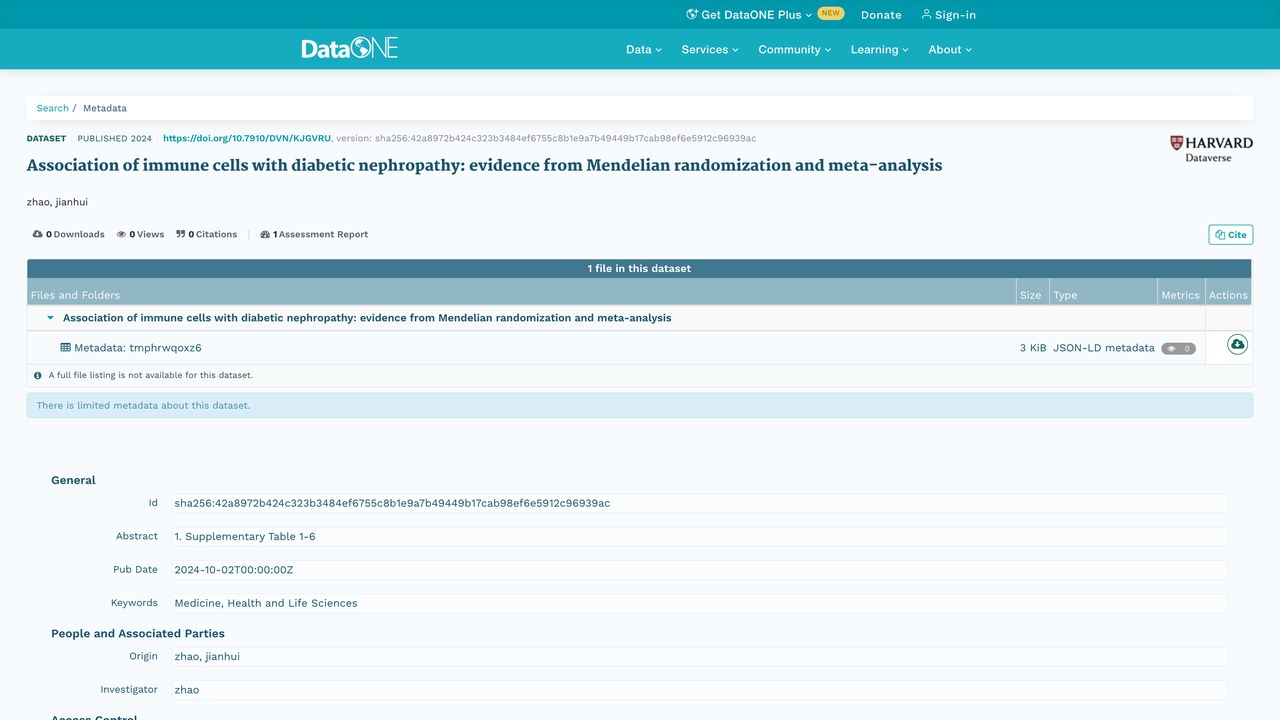This screenshot has height=720, width=1280.
Task: Expand the Services menu
Action: 710,49
